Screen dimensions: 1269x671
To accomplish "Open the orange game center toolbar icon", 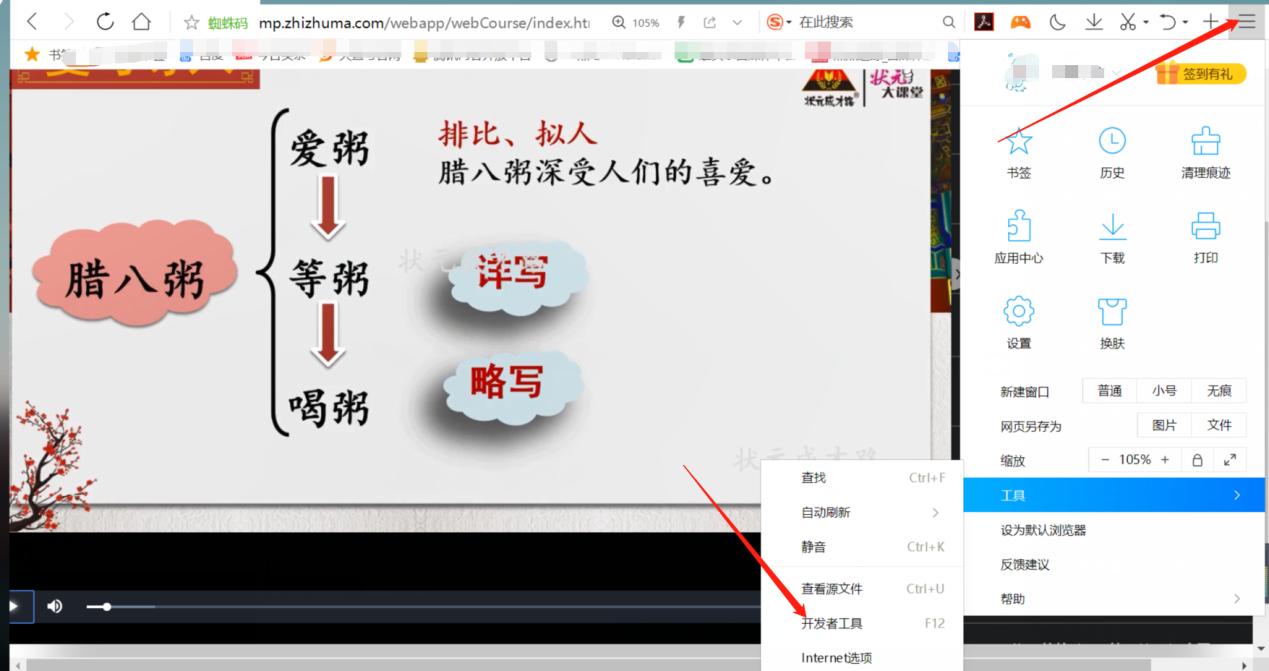I will click(x=1019, y=20).
